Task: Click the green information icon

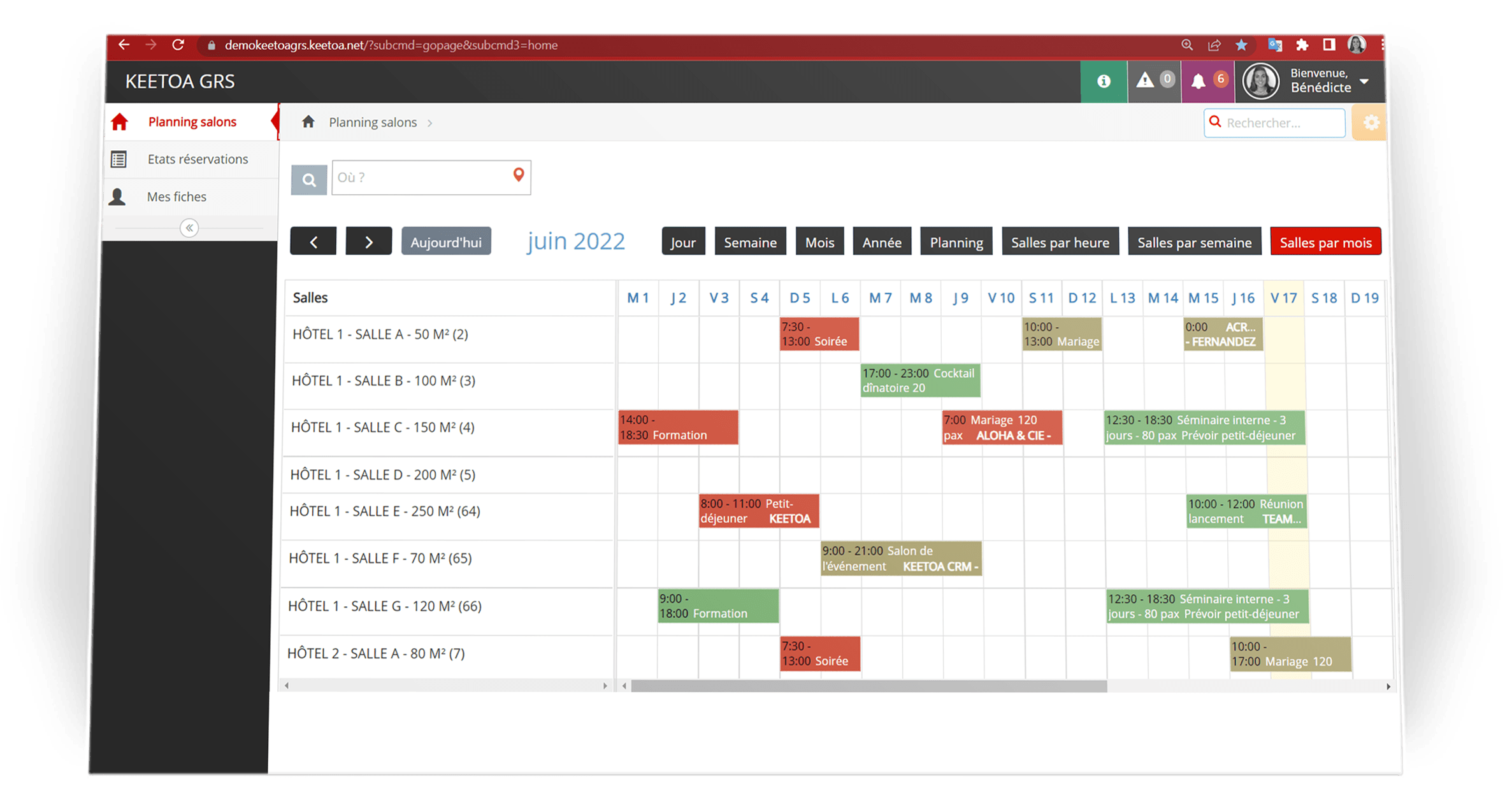Action: pyautogui.click(x=1104, y=82)
